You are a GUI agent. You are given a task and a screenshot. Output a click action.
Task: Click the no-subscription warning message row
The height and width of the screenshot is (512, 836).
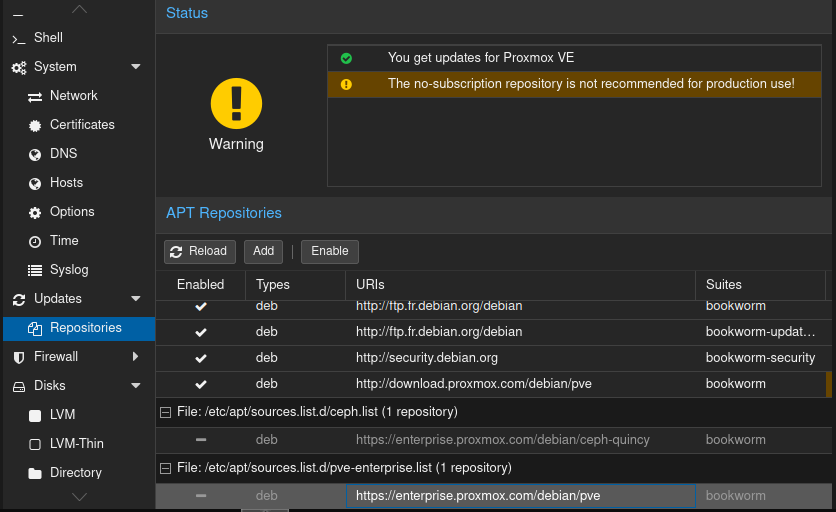coord(574,84)
